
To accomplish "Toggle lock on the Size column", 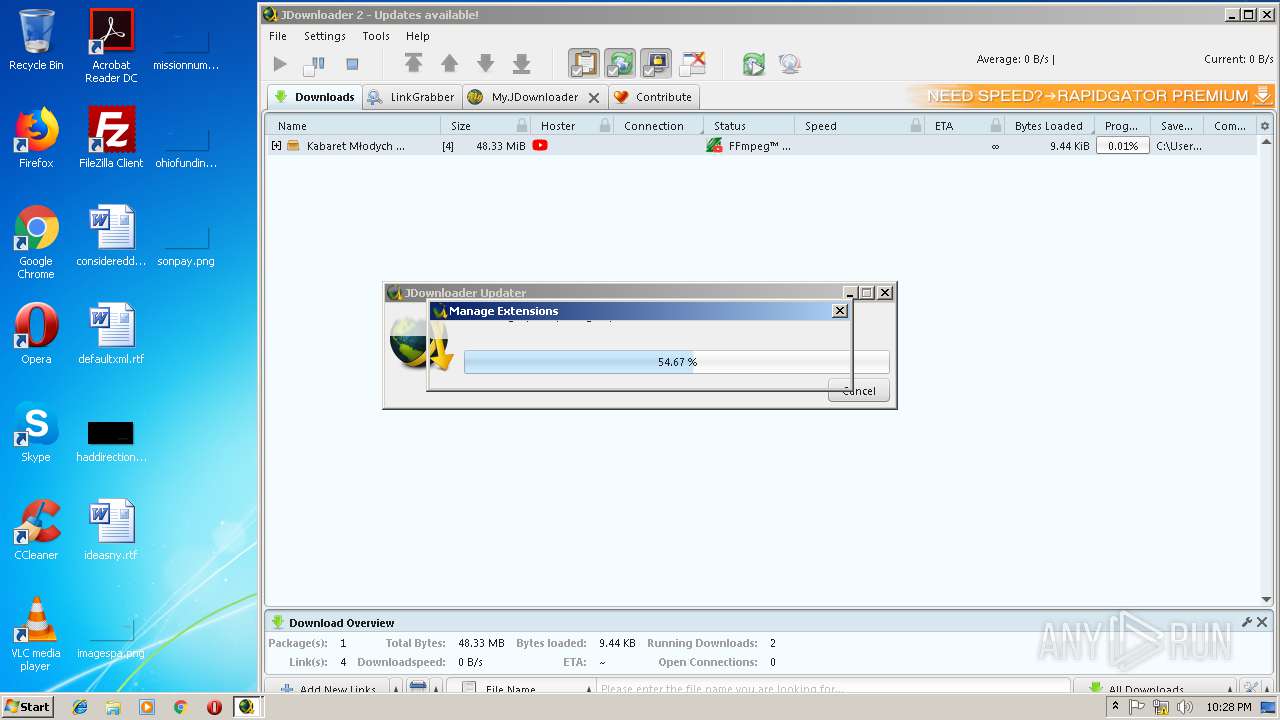I will pos(522,126).
